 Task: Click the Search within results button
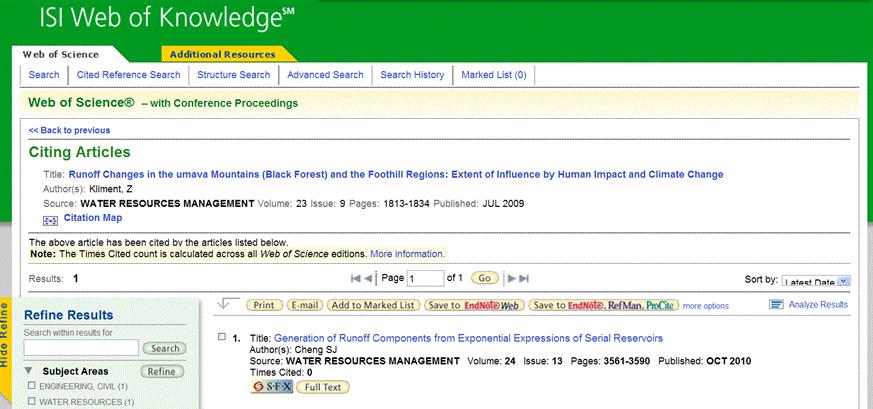pyautogui.click(x=165, y=348)
